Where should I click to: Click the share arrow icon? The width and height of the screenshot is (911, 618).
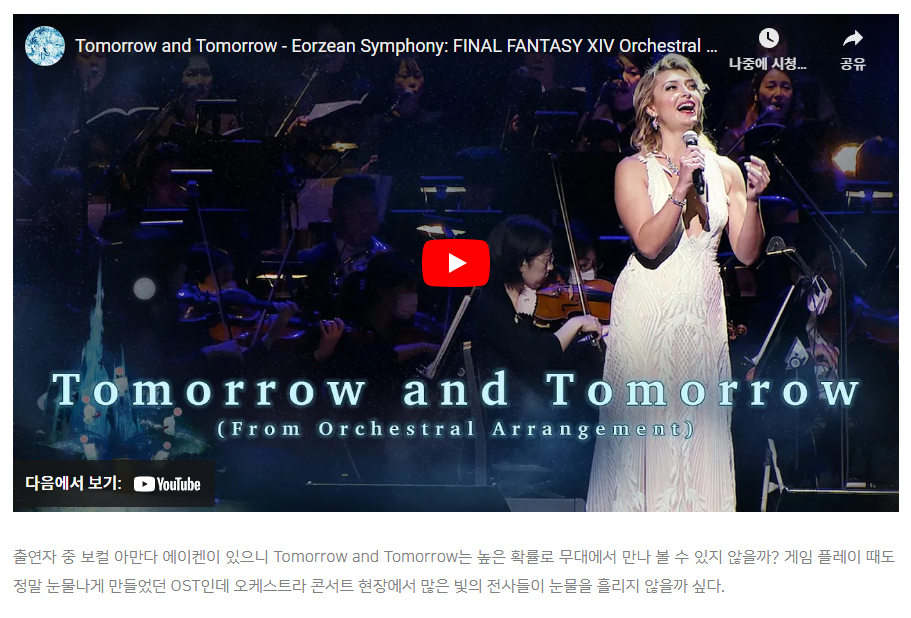(x=852, y=39)
